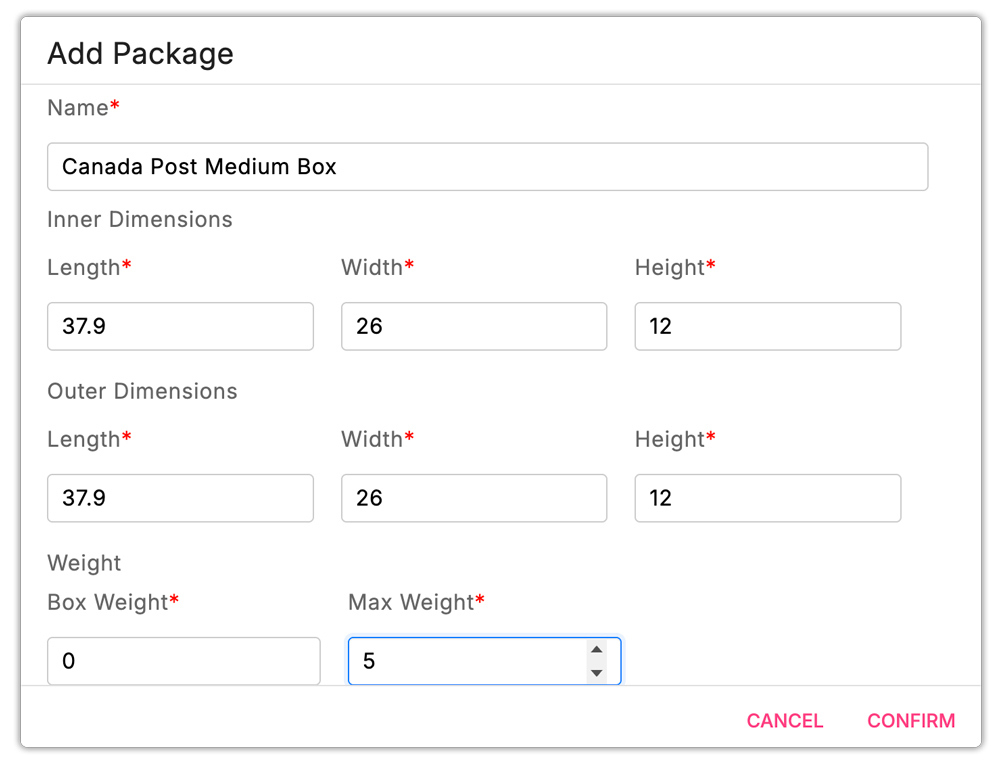The image size is (1000, 763).
Task: Decrease Max Weight with the down arrow
Action: [x=596, y=672]
